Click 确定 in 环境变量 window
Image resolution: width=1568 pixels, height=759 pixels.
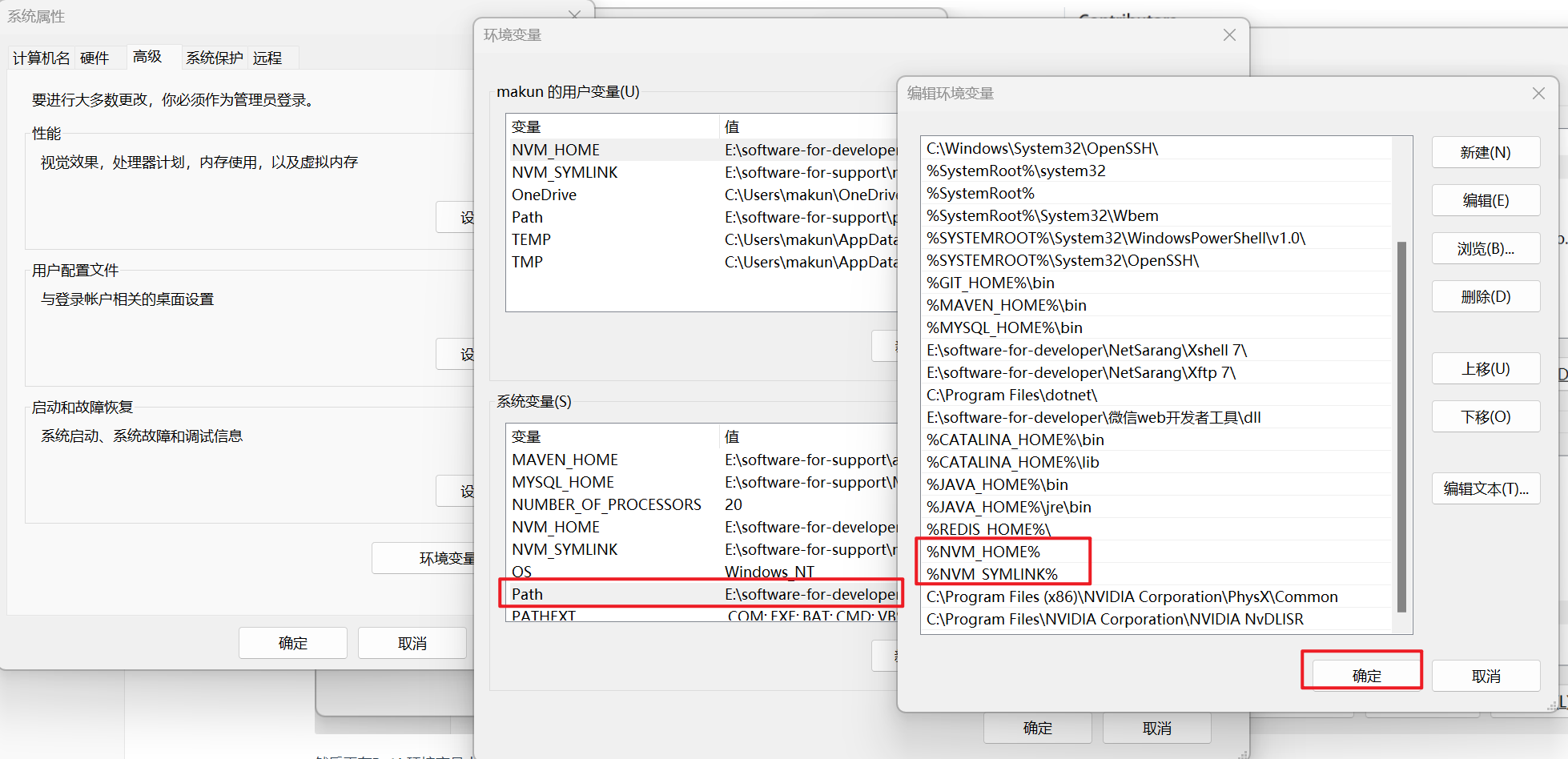click(x=1037, y=728)
